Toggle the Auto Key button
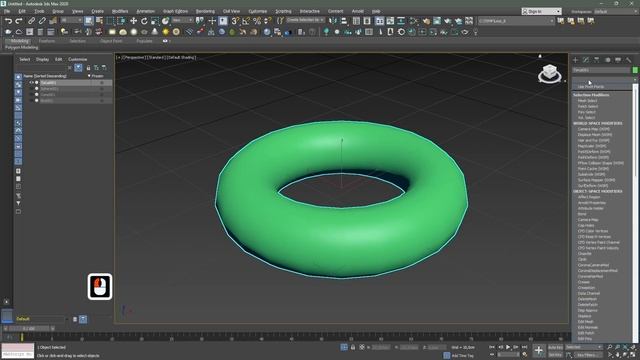The image size is (640, 360). tap(555, 347)
